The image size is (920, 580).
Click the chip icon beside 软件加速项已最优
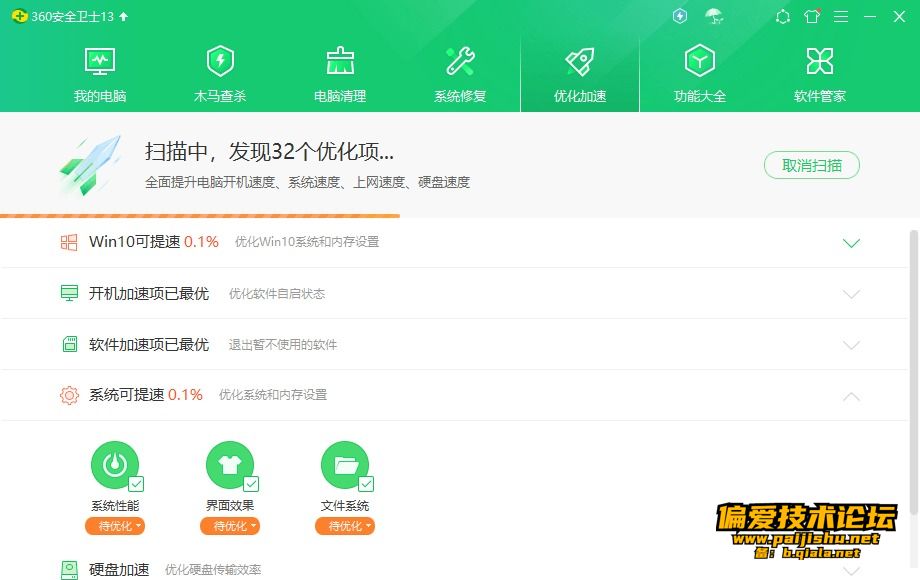point(69,344)
